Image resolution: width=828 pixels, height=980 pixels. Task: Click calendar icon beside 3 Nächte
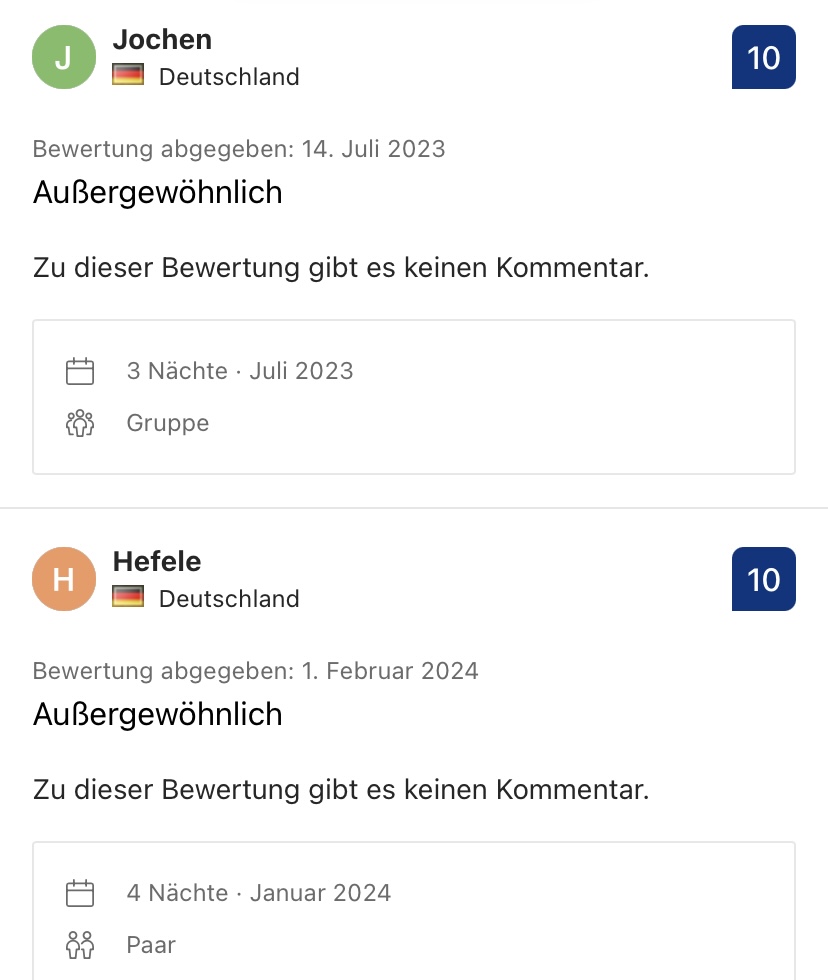(80, 371)
